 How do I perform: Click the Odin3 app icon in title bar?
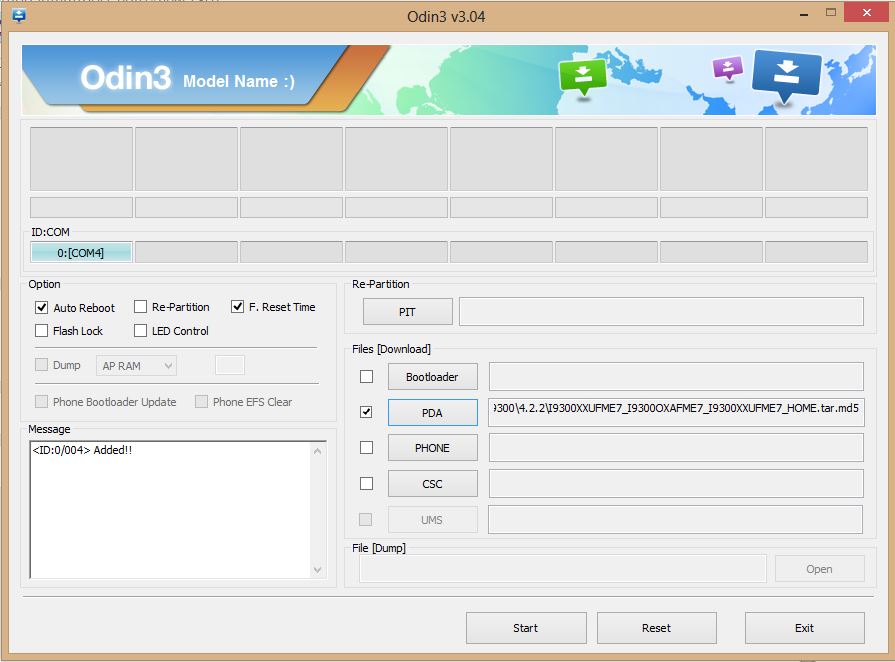click(18, 15)
